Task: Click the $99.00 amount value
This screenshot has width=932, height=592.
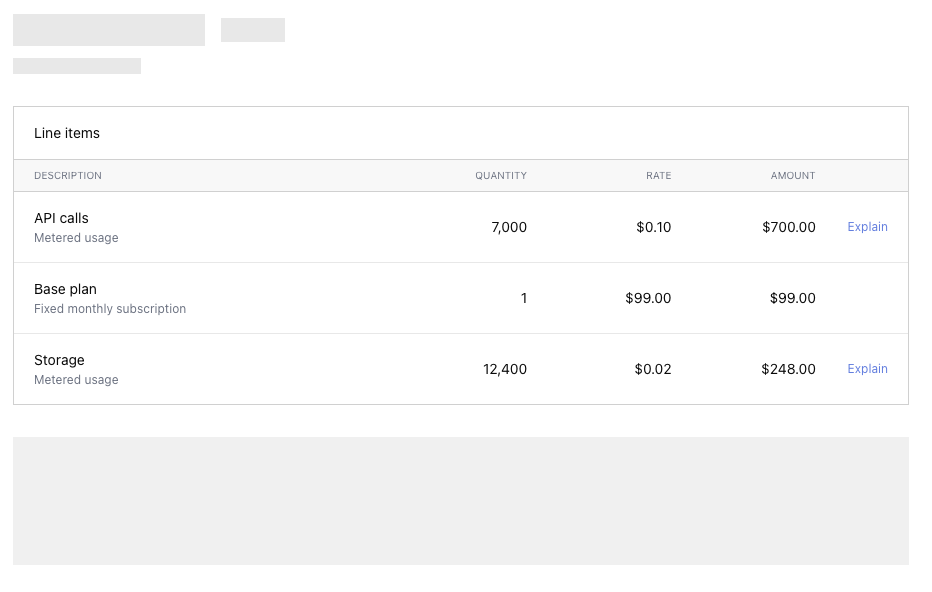Action: 792,298
